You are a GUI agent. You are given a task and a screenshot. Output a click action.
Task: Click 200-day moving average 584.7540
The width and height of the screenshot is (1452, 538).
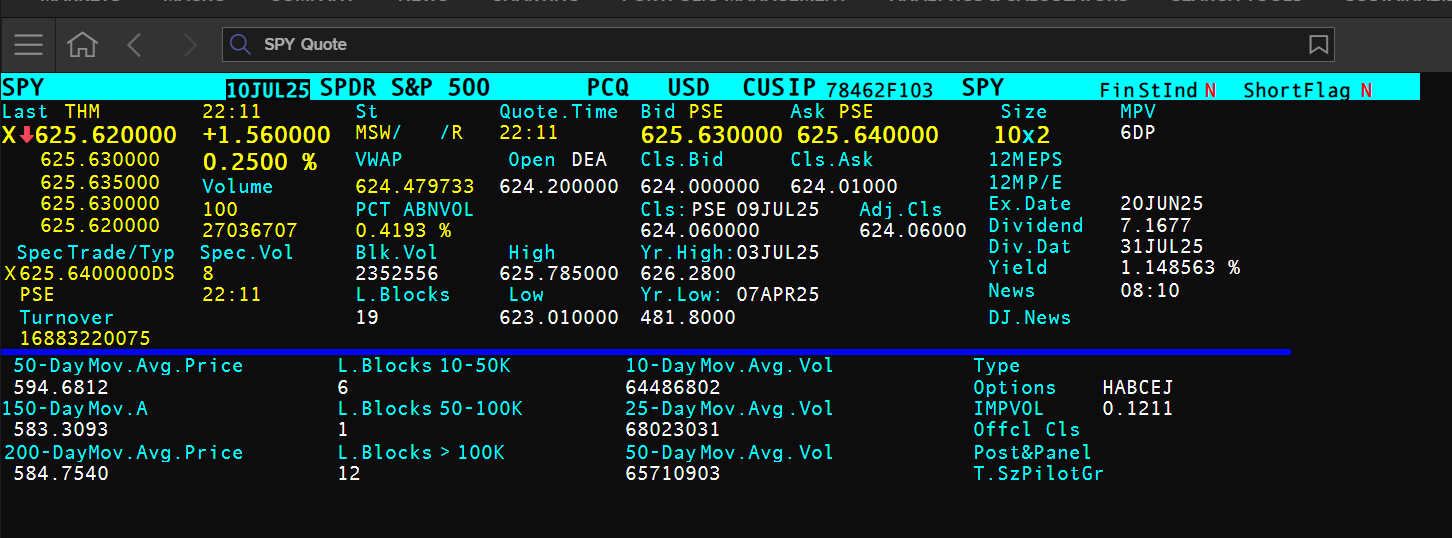[x=61, y=474]
